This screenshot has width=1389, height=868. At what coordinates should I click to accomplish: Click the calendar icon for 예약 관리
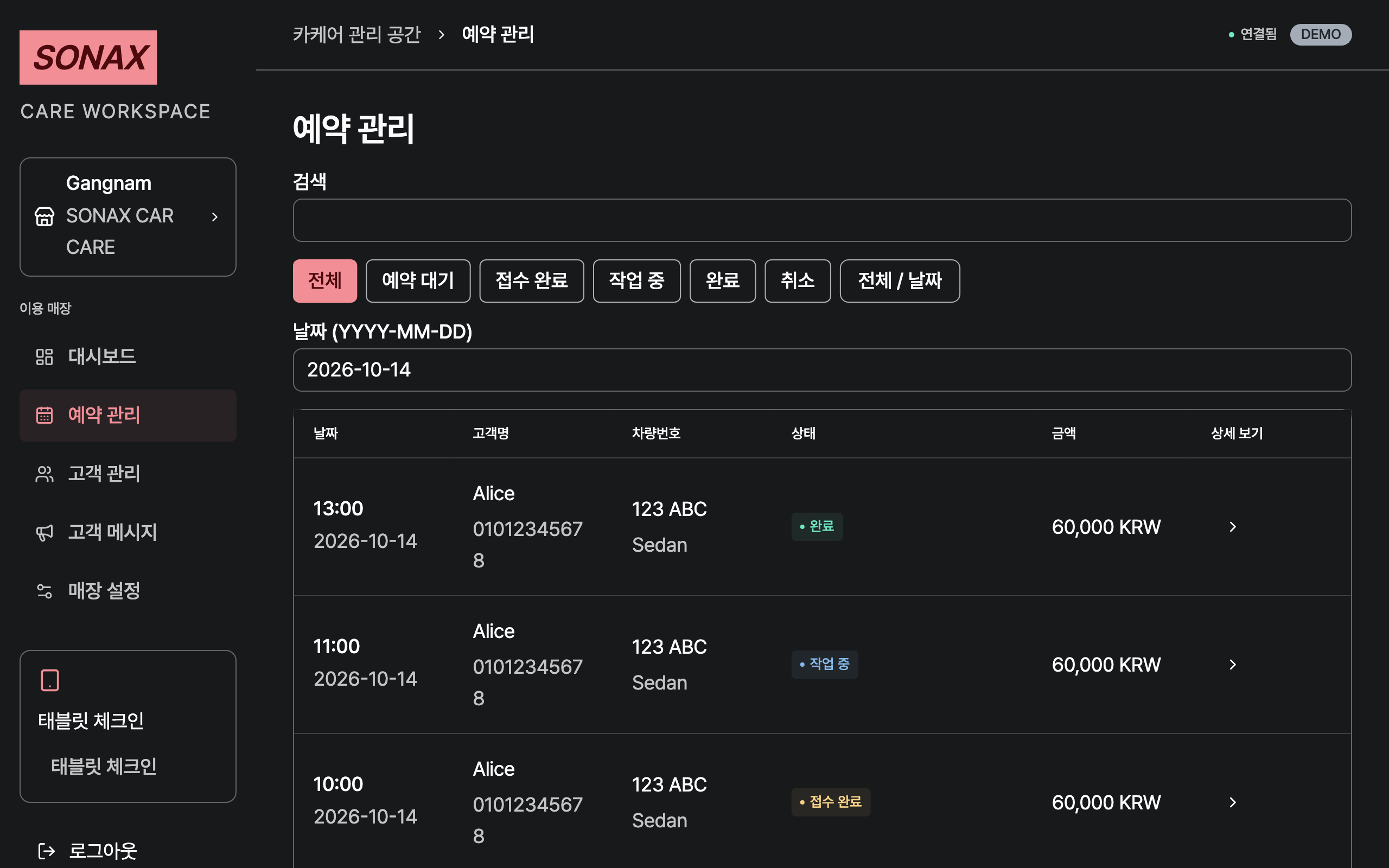44,415
